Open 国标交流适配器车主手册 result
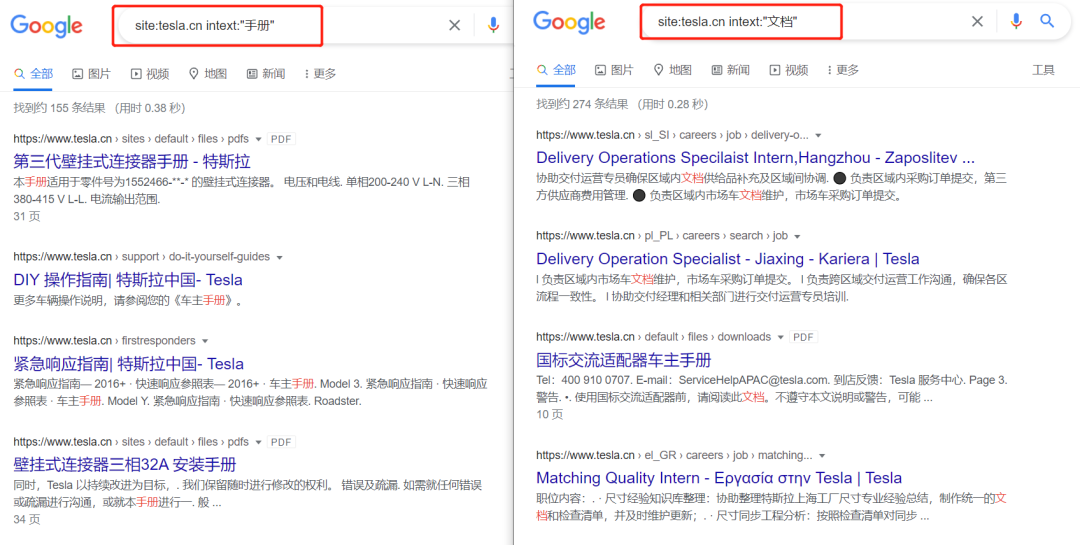Viewport: 1080px width, 545px height. coord(623,360)
